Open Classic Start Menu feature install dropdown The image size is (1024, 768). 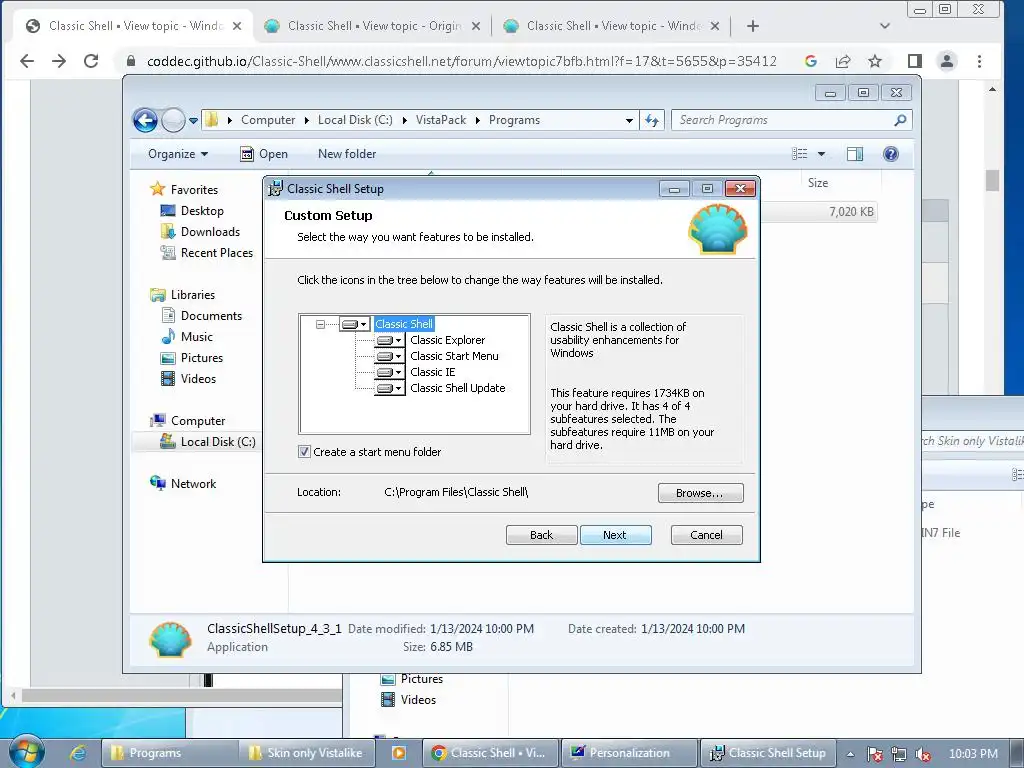(x=389, y=357)
